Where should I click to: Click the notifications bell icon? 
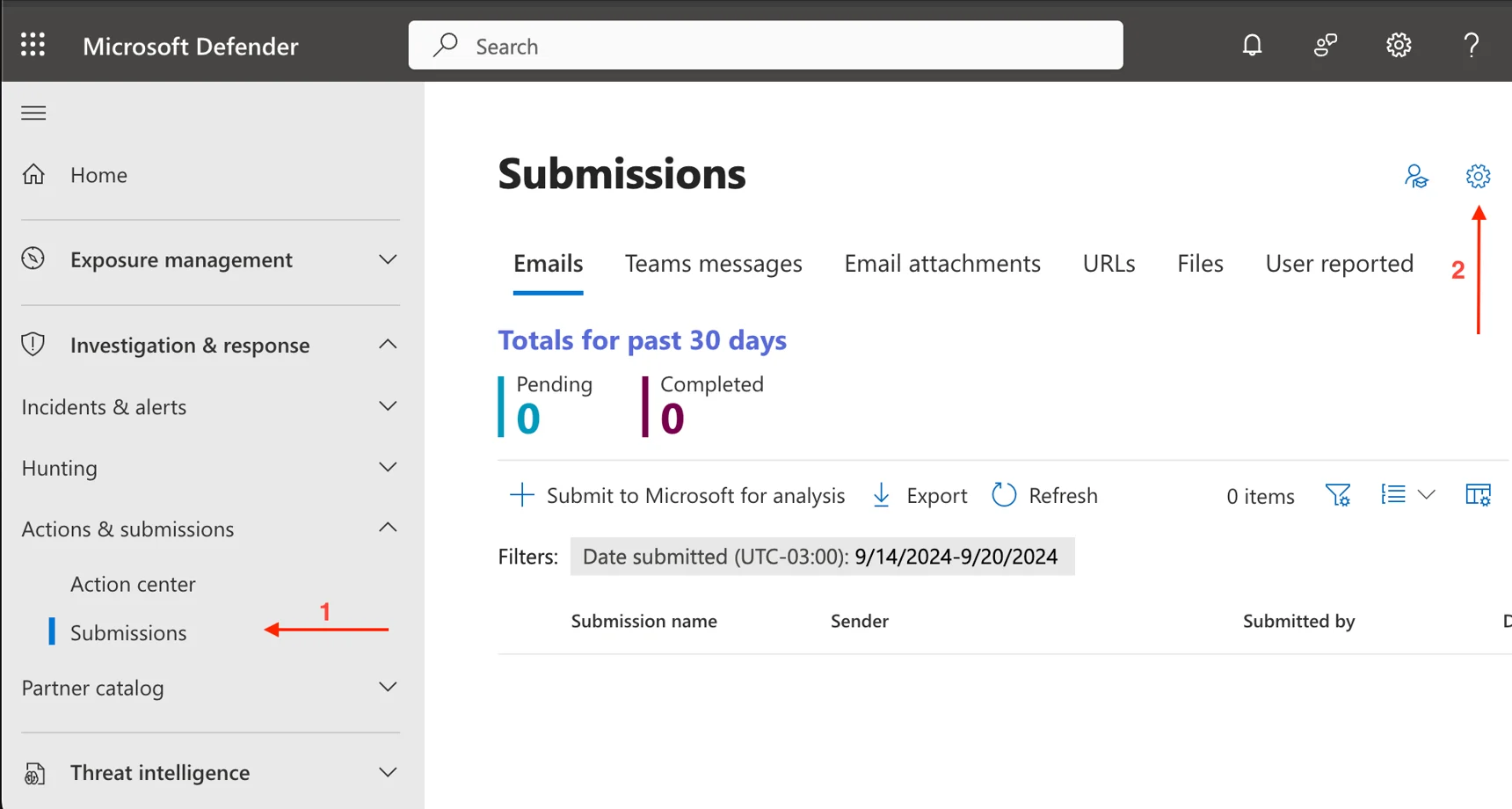1252,45
